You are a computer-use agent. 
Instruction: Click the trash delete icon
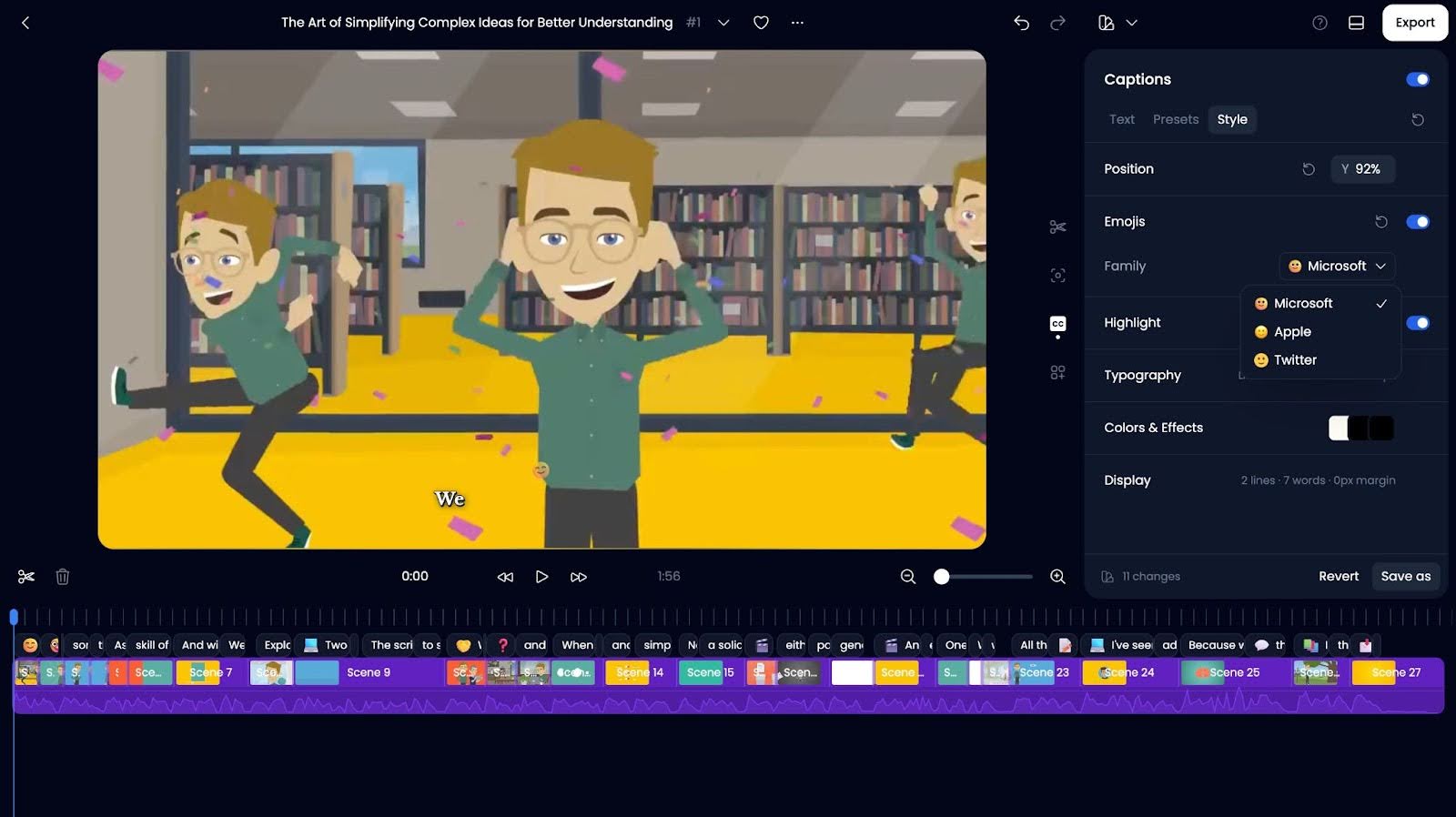[63, 576]
